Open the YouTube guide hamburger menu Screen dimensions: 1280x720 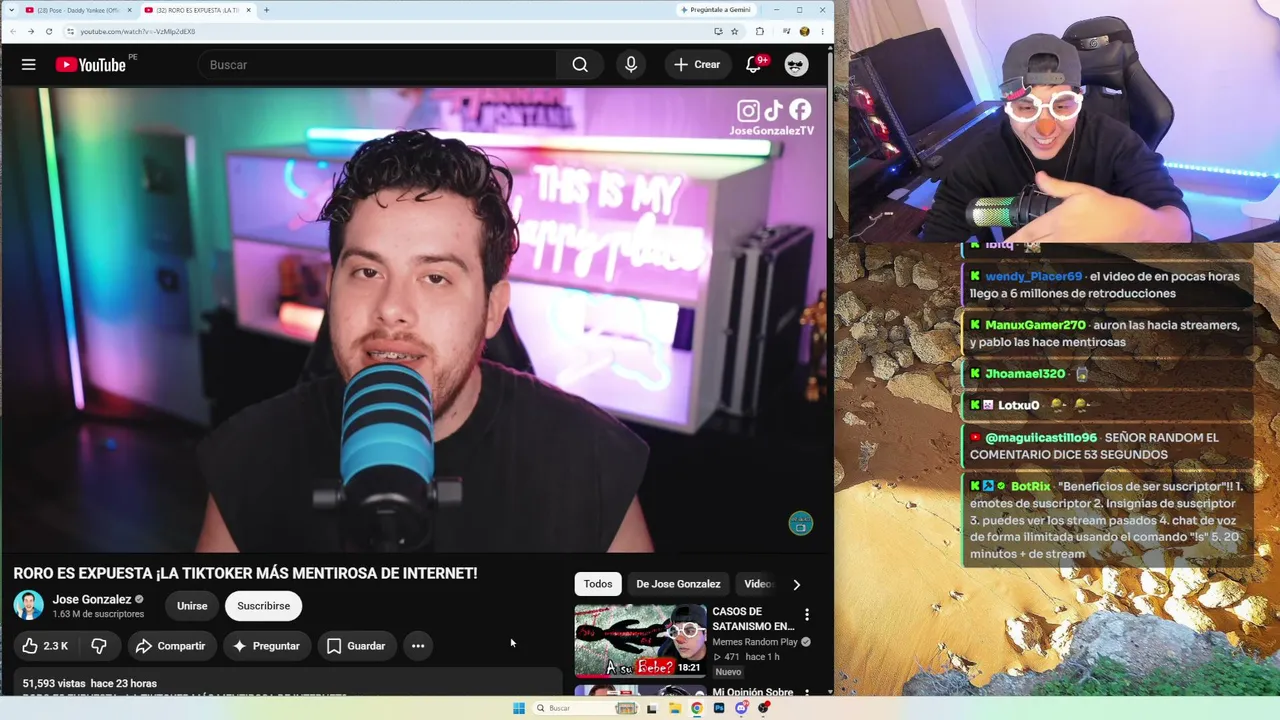coord(29,65)
